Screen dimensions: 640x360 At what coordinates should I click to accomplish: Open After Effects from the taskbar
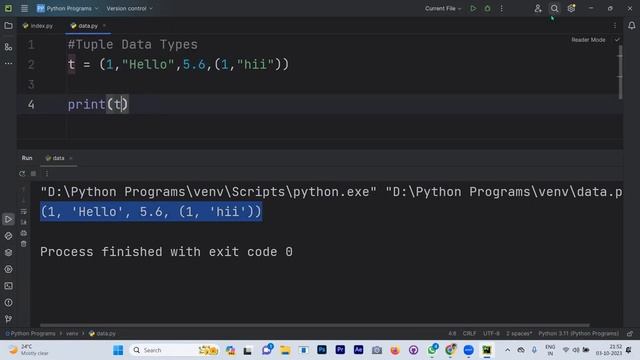coord(358,350)
